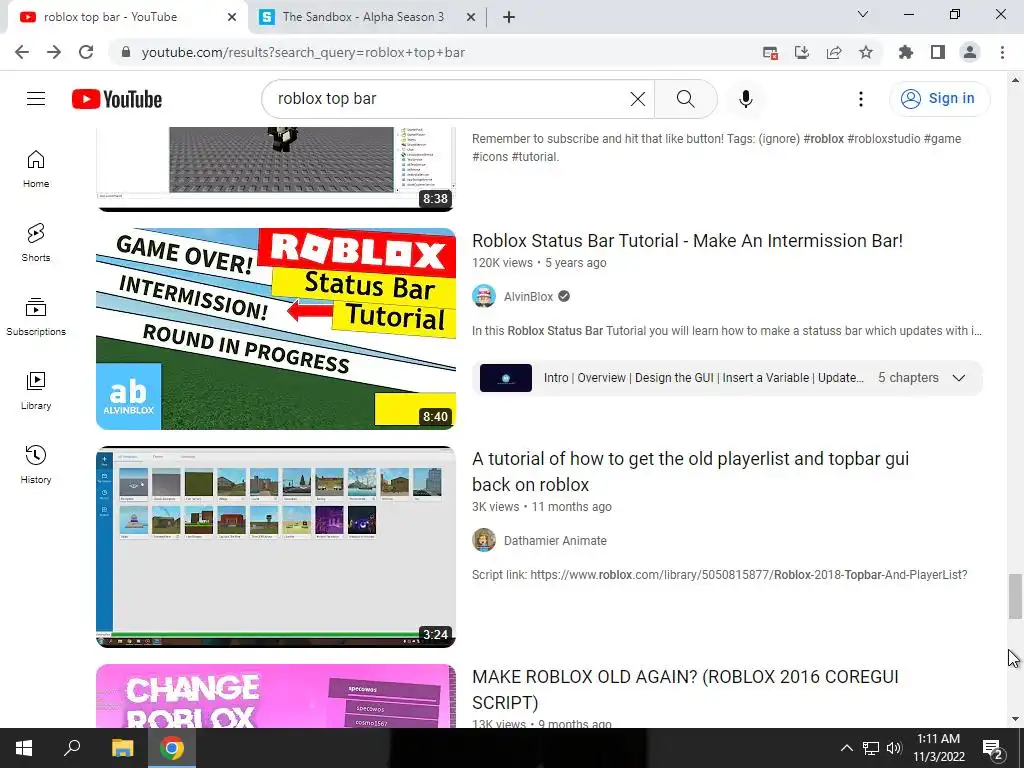Open Library in the sidebar

[x=36, y=391]
